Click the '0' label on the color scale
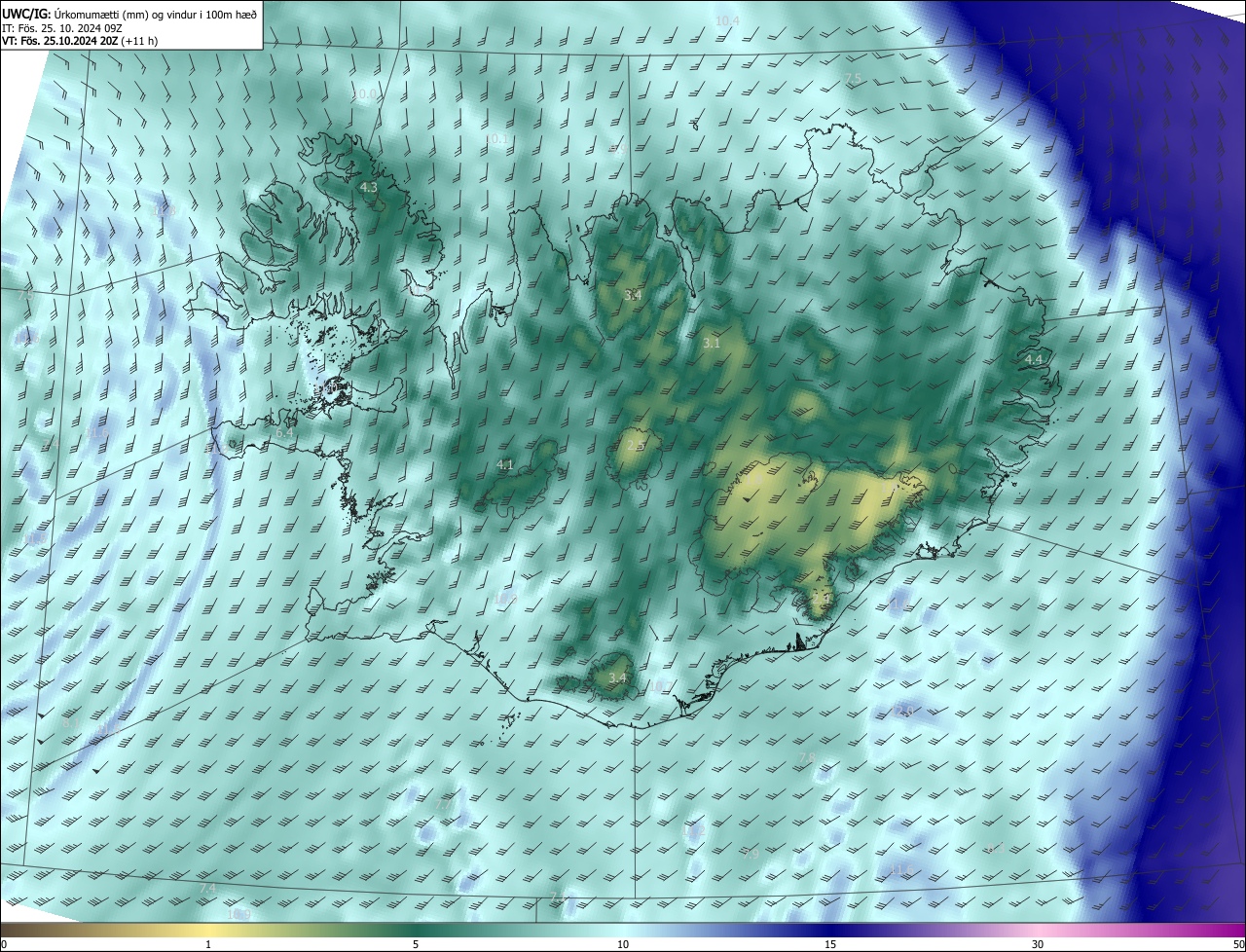 (4, 944)
